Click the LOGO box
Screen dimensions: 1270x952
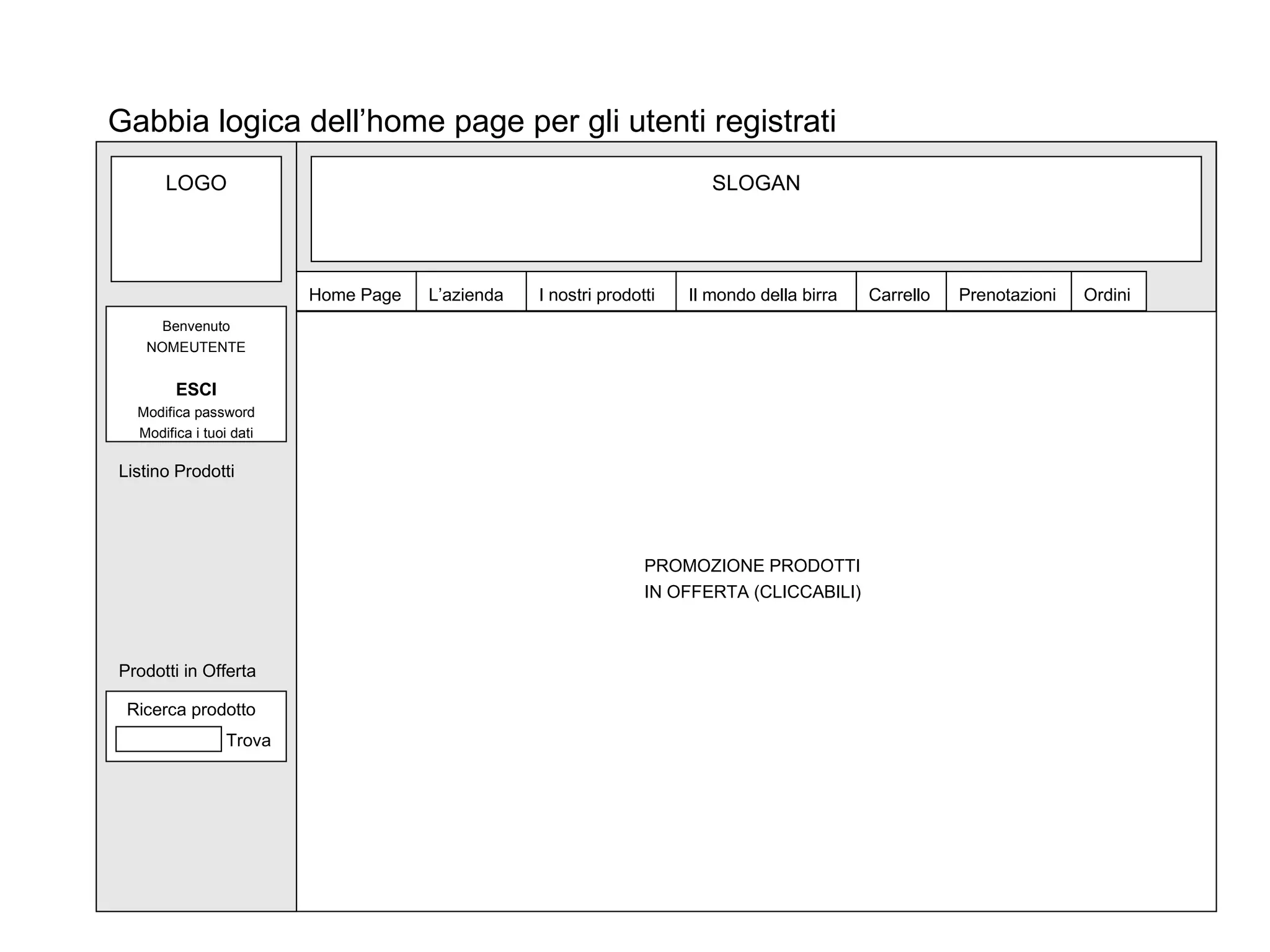[196, 218]
